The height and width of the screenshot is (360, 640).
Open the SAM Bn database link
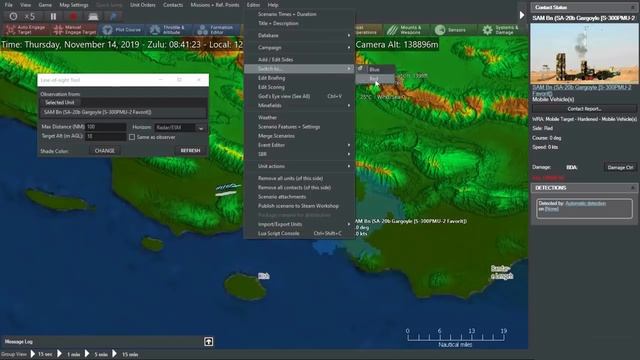582,90
